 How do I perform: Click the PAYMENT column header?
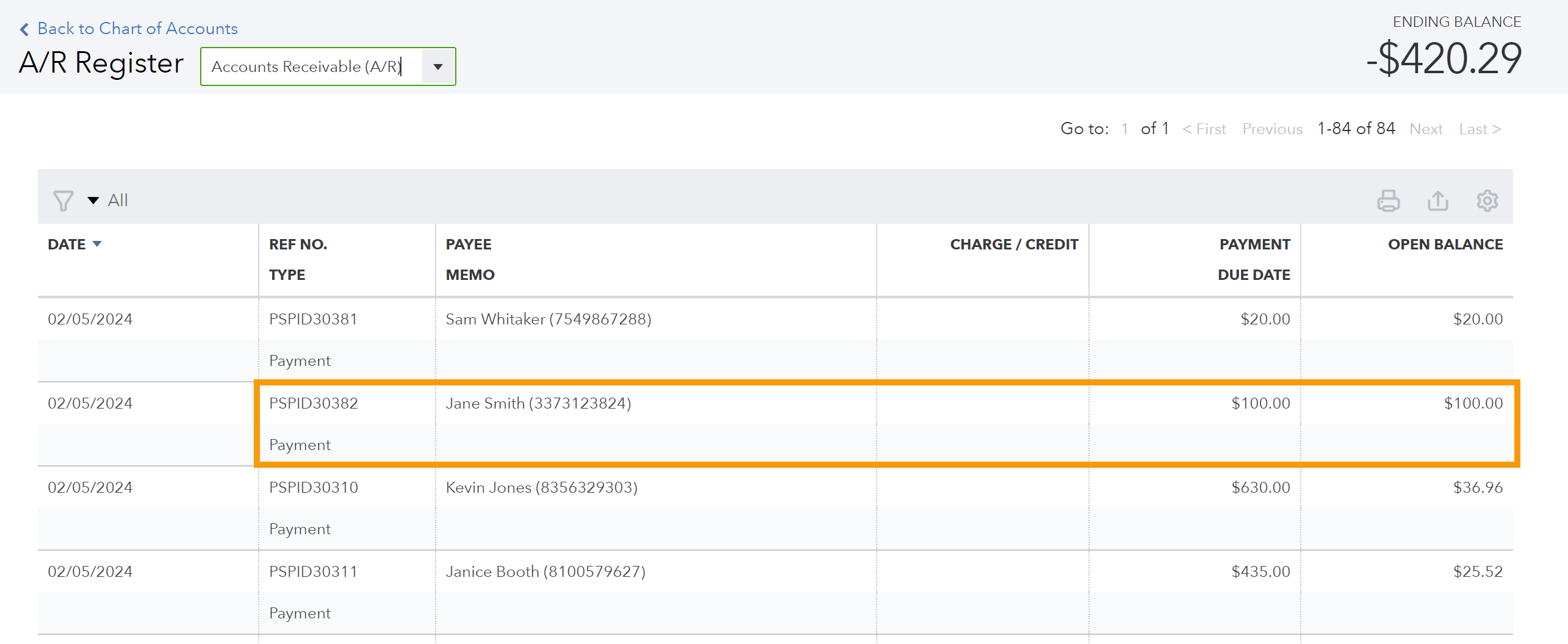tap(1254, 245)
